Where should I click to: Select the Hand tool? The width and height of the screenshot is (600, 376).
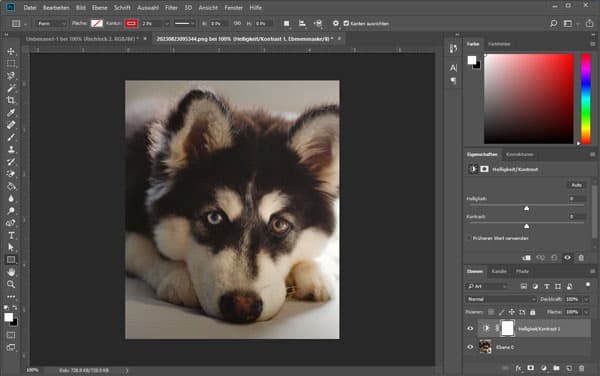tap(11, 272)
